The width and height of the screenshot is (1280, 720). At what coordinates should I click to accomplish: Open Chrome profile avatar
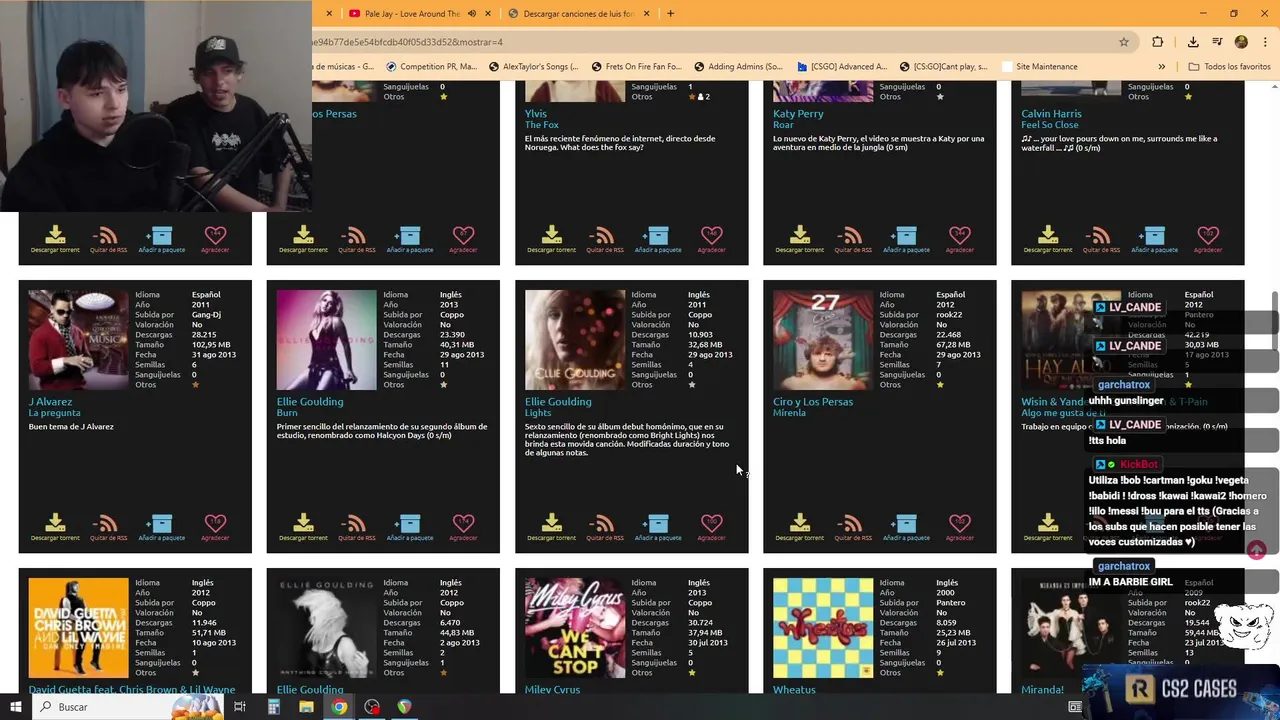click(x=1241, y=42)
